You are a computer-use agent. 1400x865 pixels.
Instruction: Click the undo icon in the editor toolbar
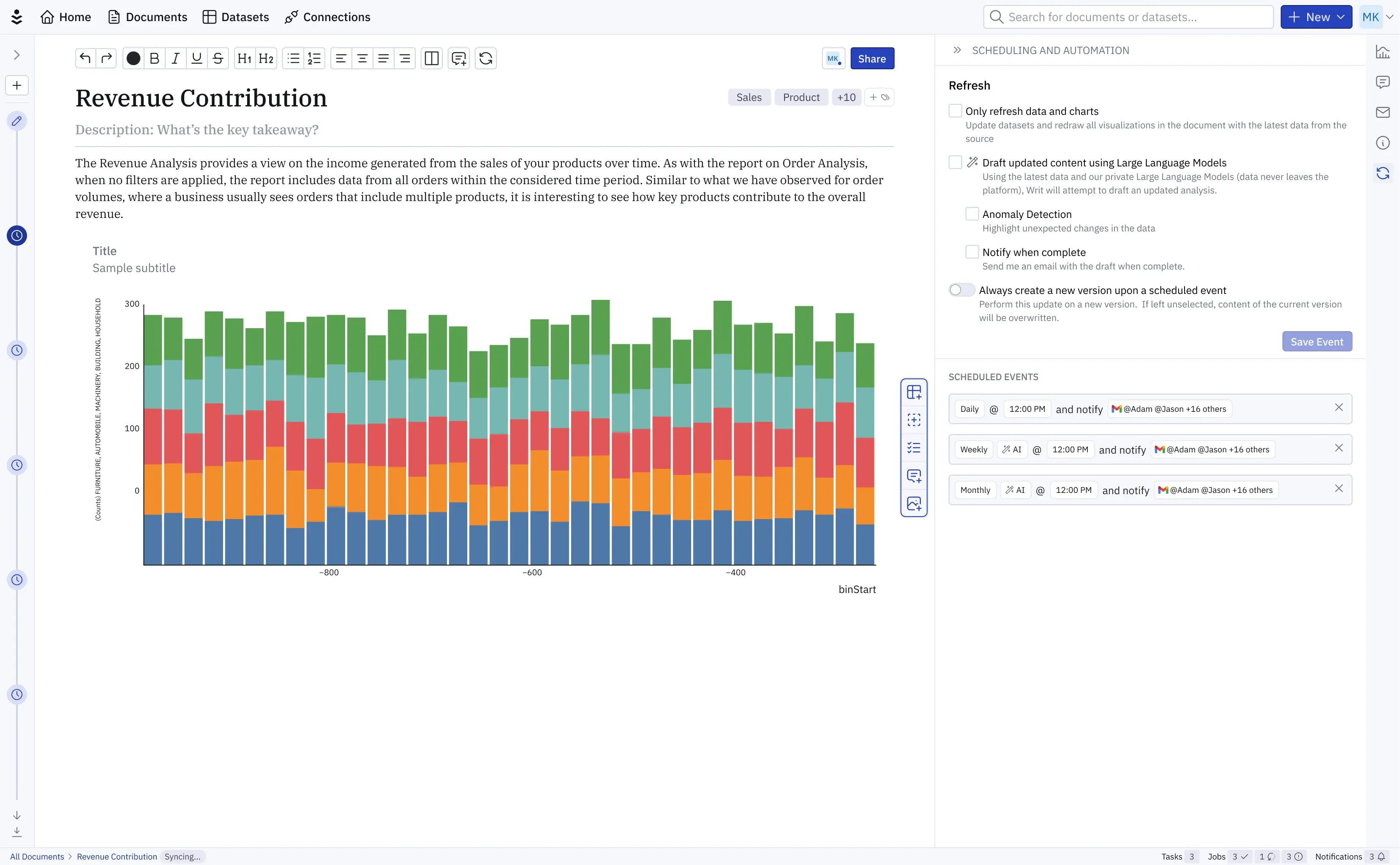coord(84,58)
